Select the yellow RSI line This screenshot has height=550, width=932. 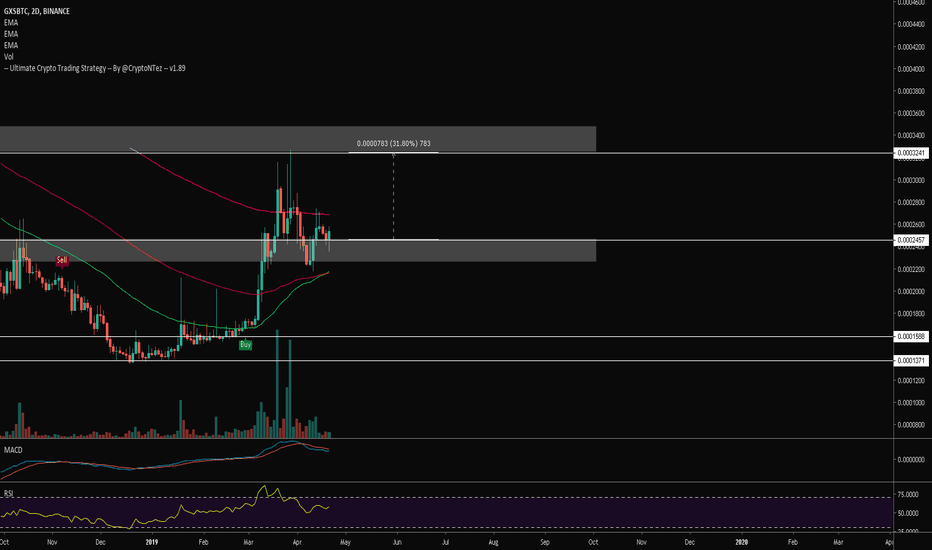pyautogui.click(x=165, y=509)
